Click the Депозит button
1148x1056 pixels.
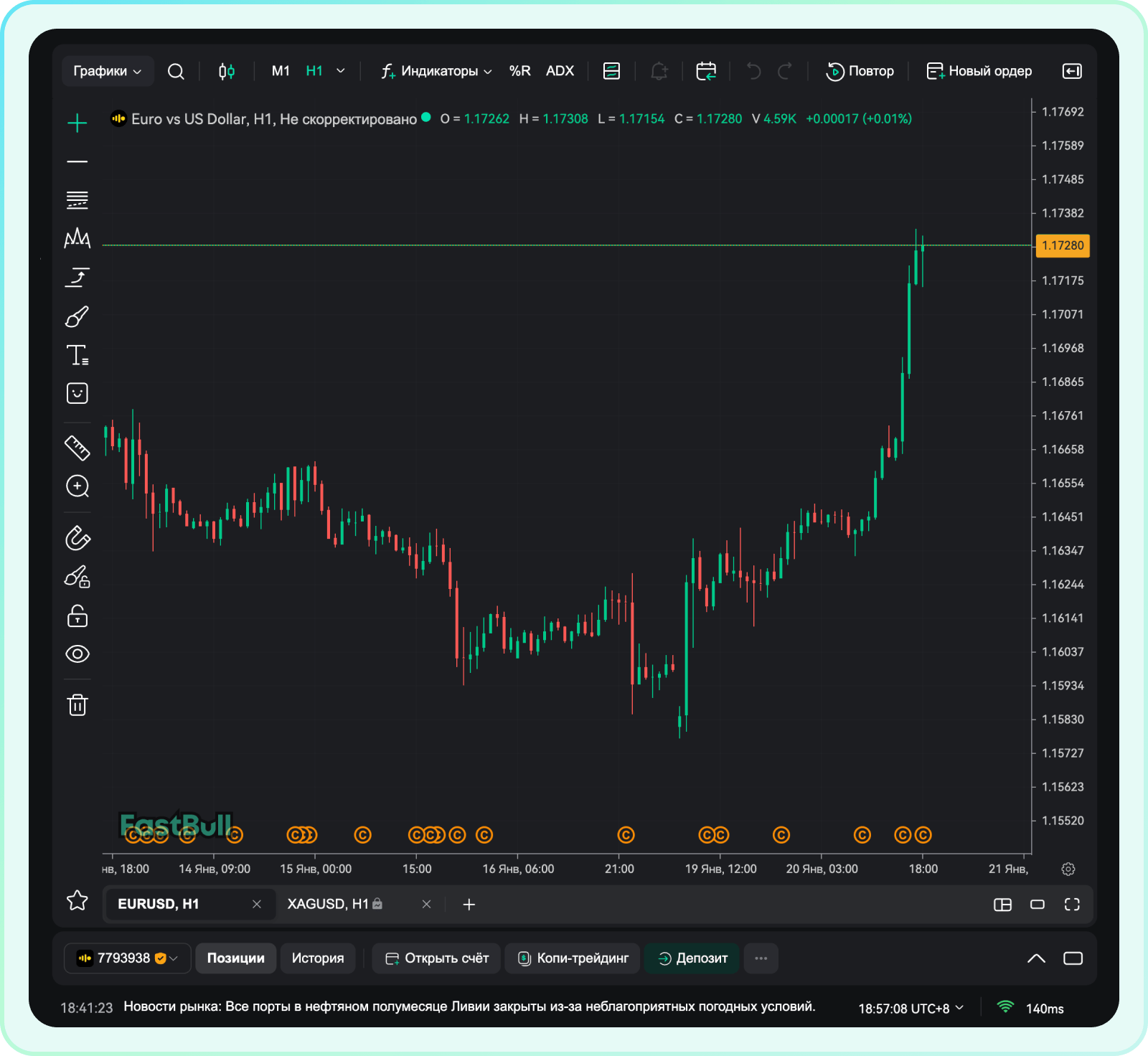pos(692,958)
